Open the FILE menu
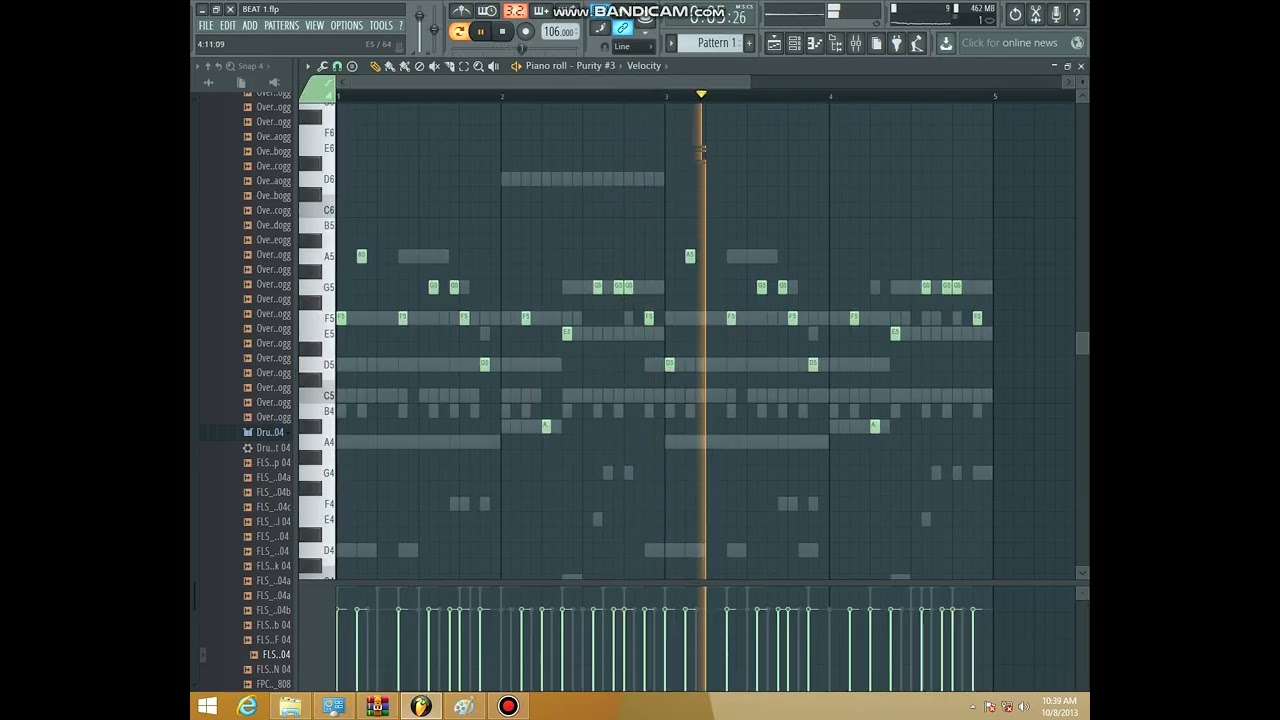1280x720 pixels. click(205, 26)
